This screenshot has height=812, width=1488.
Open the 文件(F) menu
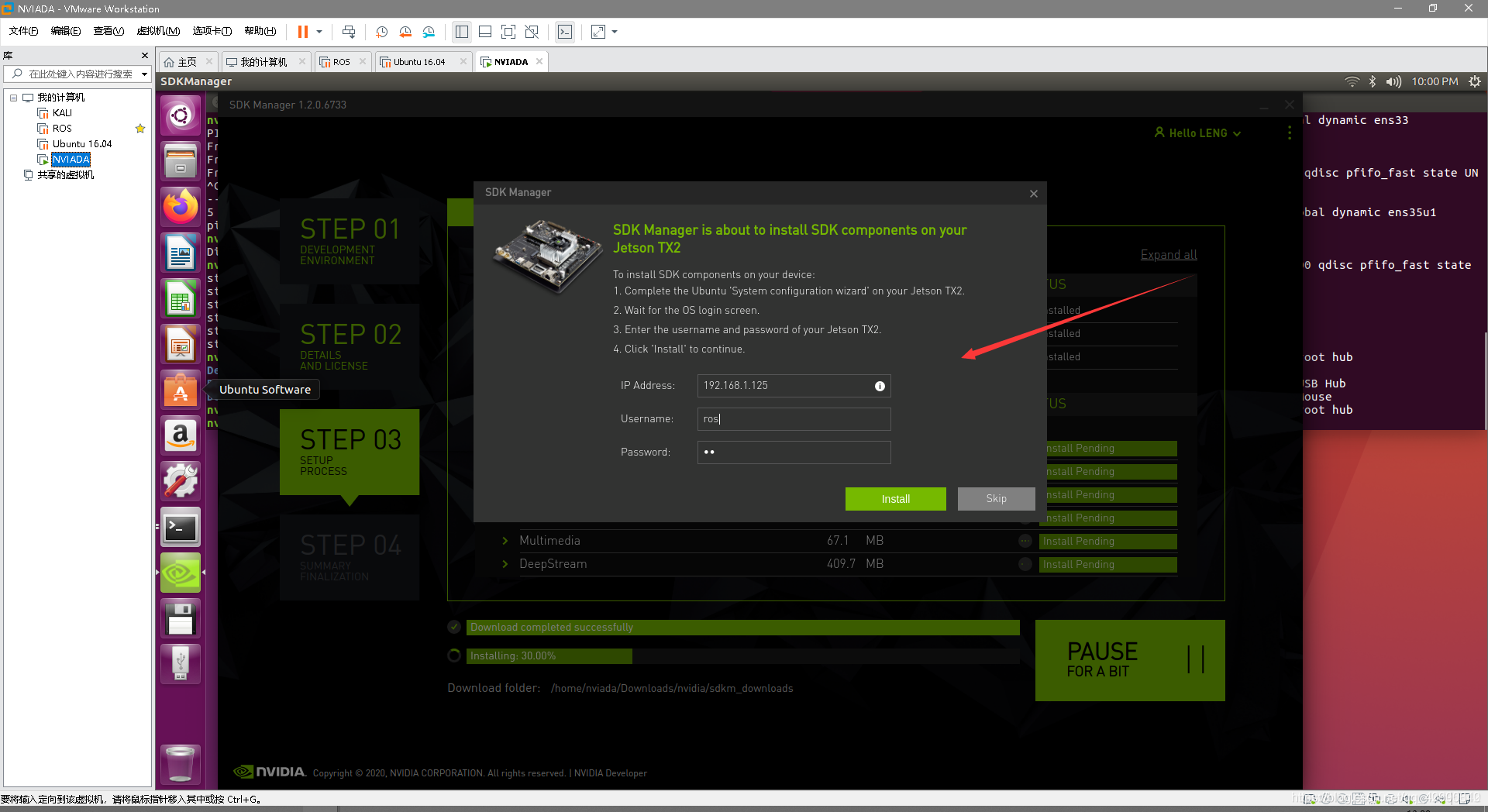(x=23, y=31)
